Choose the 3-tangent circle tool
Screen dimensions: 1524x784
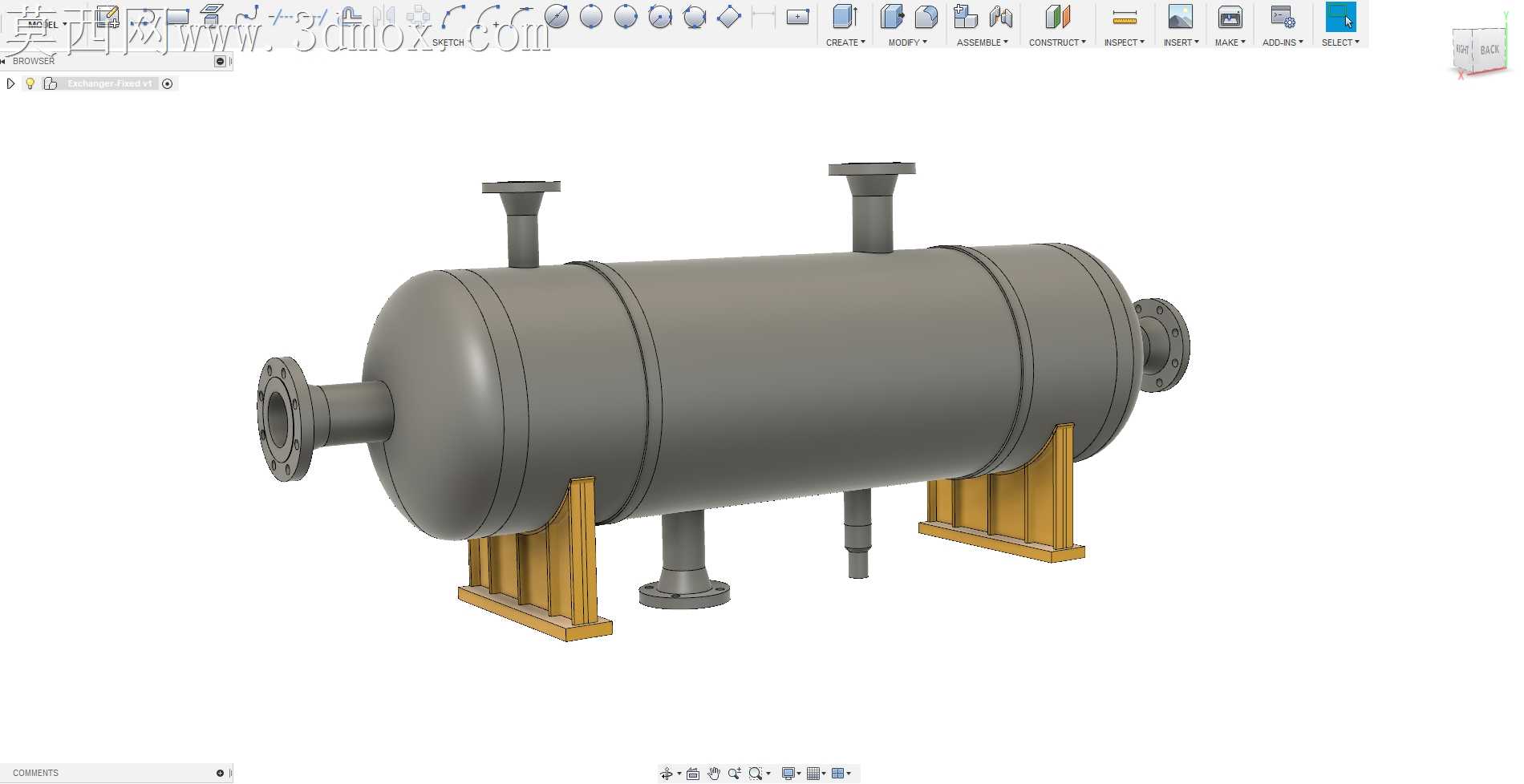(x=695, y=16)
